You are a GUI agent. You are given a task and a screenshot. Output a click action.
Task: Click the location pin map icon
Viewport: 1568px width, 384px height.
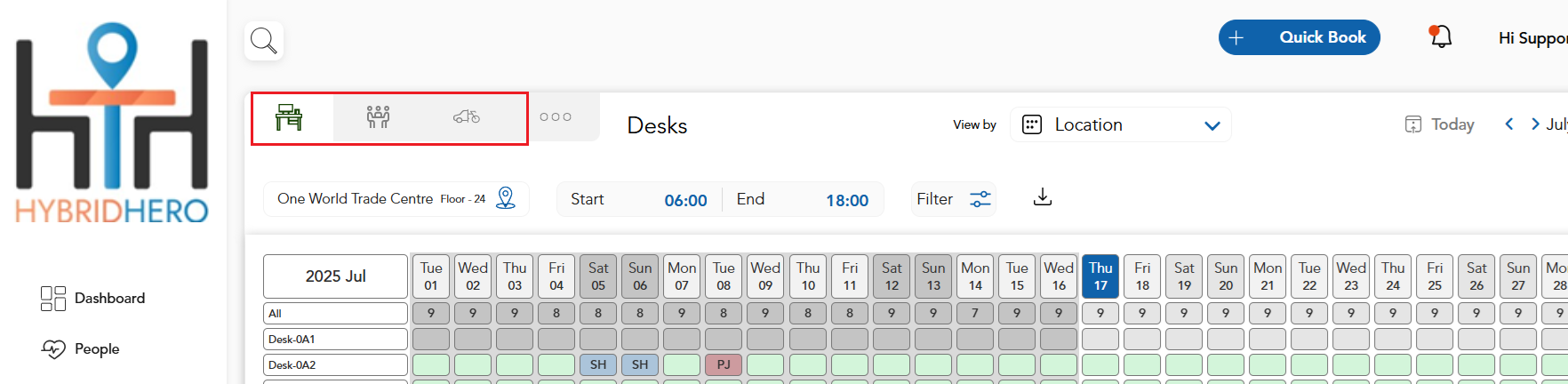[506, 198]
